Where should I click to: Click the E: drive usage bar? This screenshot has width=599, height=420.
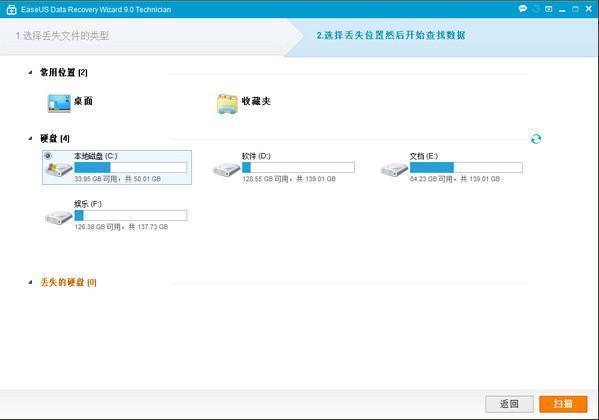pyautogui.click(x=466, y=167)
